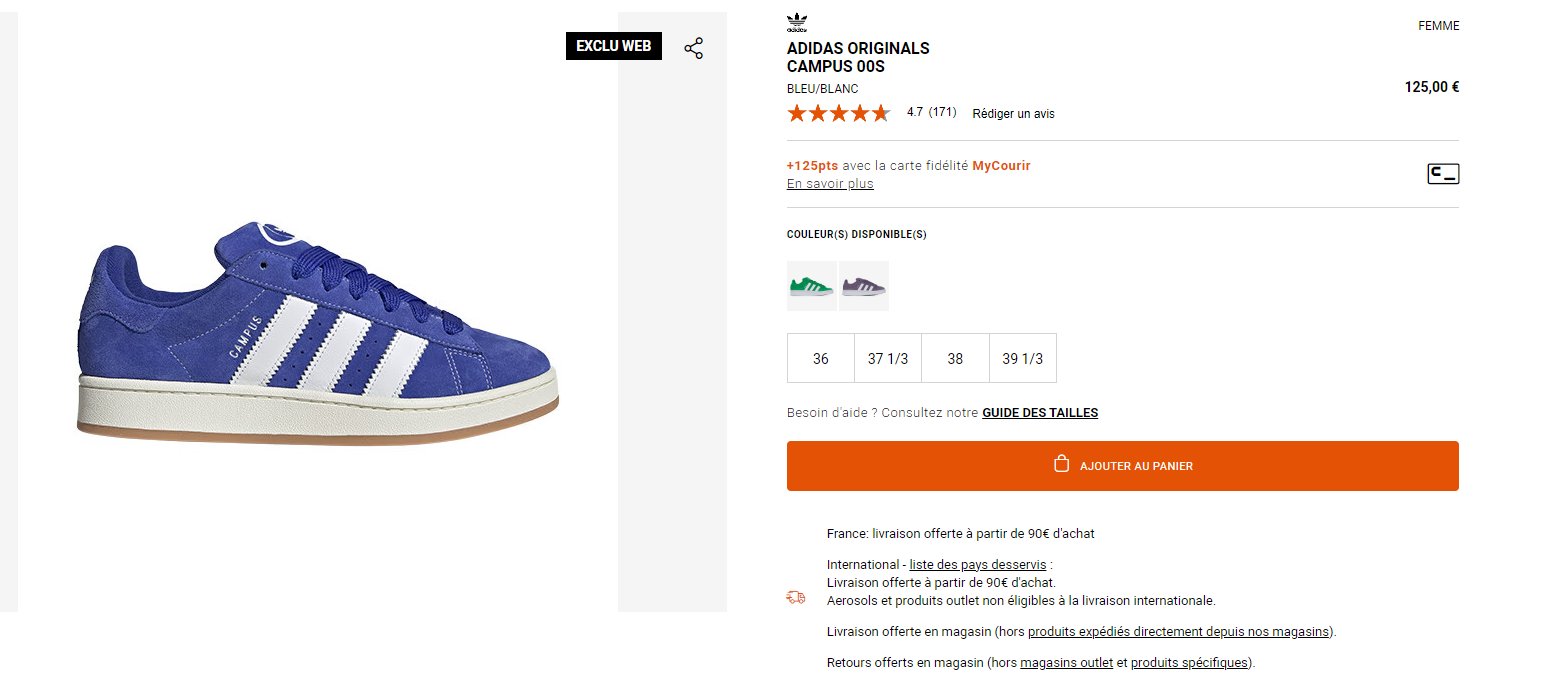Click Rédiger un avis
1546x679 pixels.
(x=1013, y=114)
